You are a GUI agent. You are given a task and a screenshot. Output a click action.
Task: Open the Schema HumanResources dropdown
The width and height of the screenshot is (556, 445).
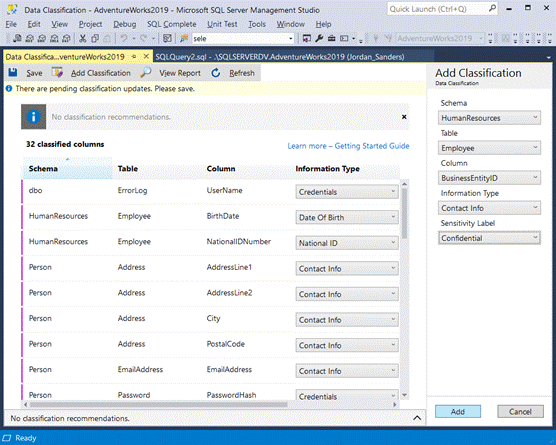(x=489, y=118)
